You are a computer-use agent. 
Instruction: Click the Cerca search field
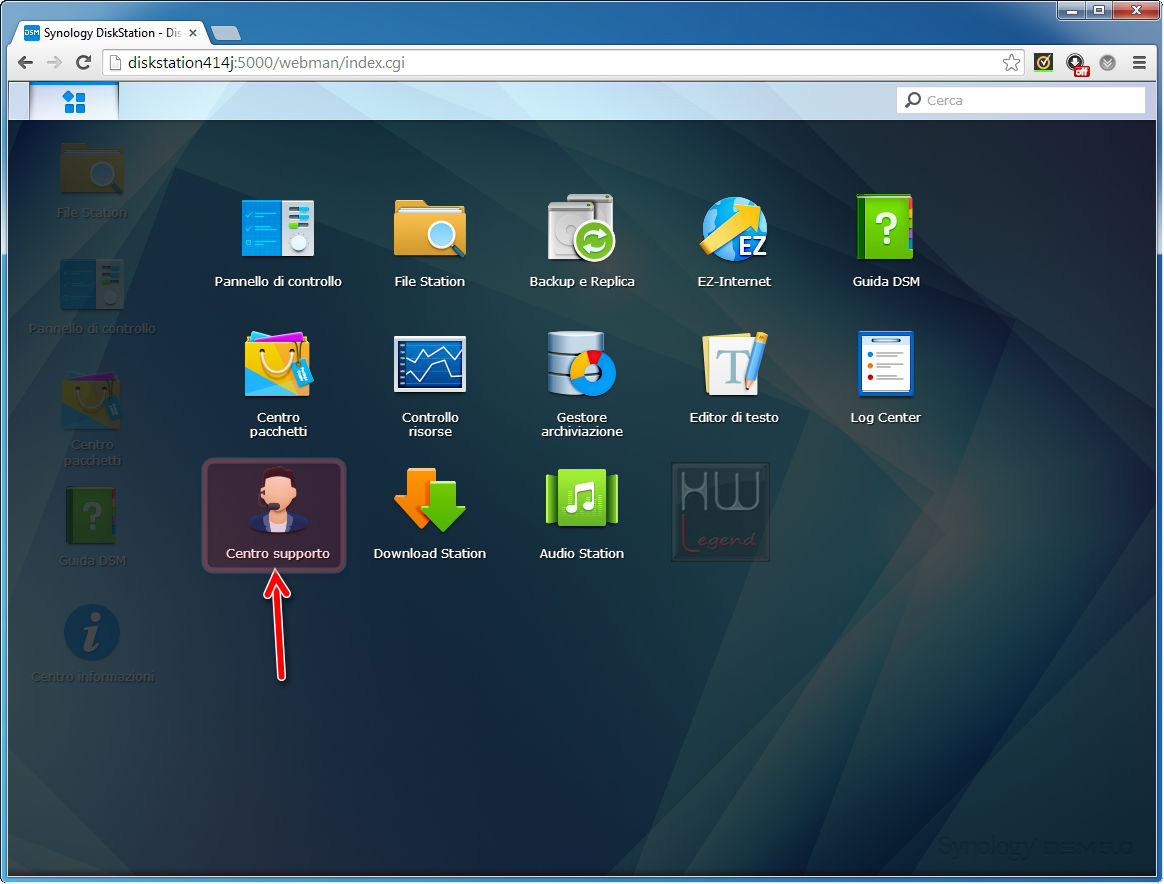1021,100
